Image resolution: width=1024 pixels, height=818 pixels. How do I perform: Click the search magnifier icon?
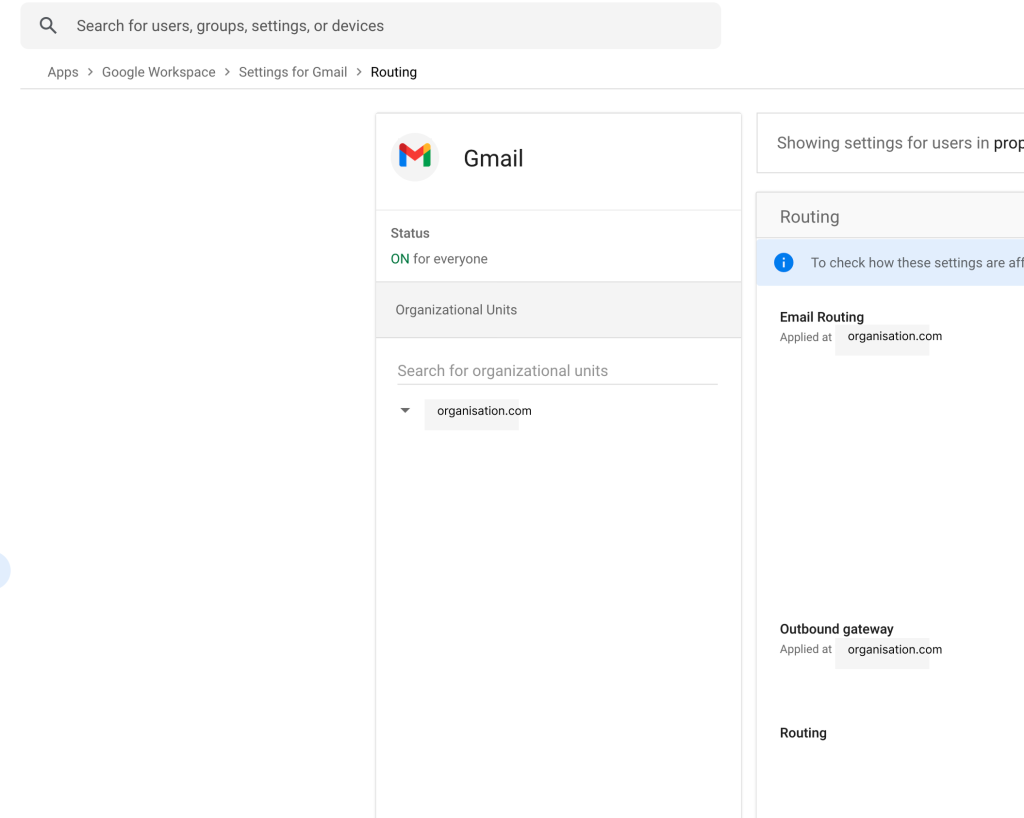click(48, 25)
